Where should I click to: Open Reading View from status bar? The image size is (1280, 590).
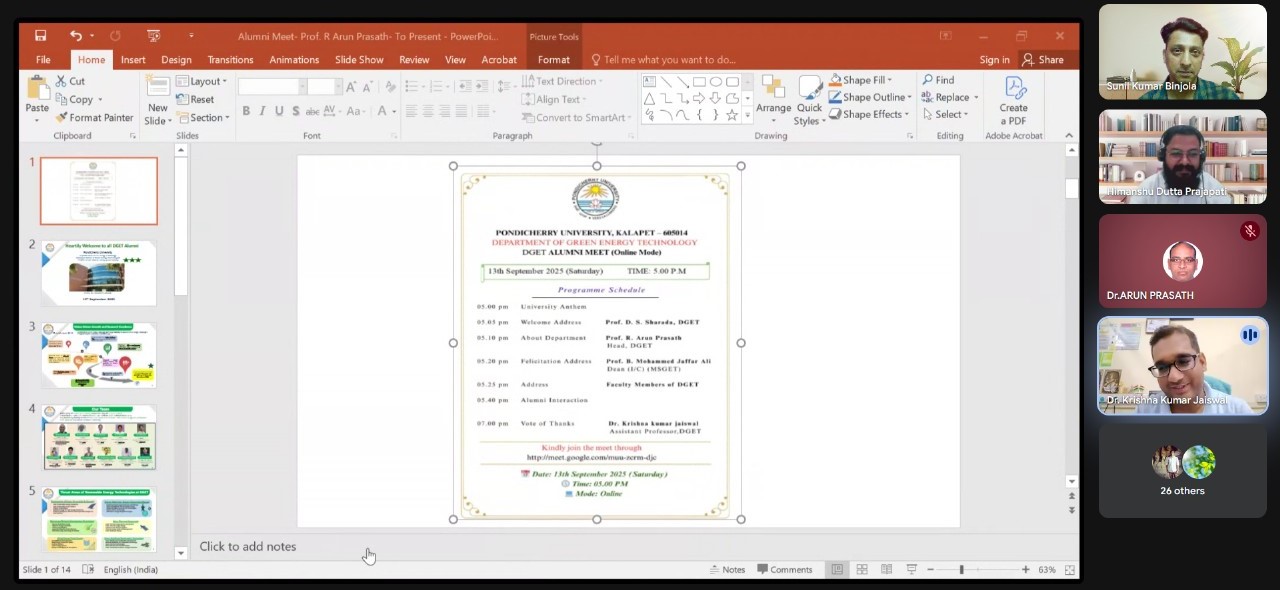[x=886, y=569]
